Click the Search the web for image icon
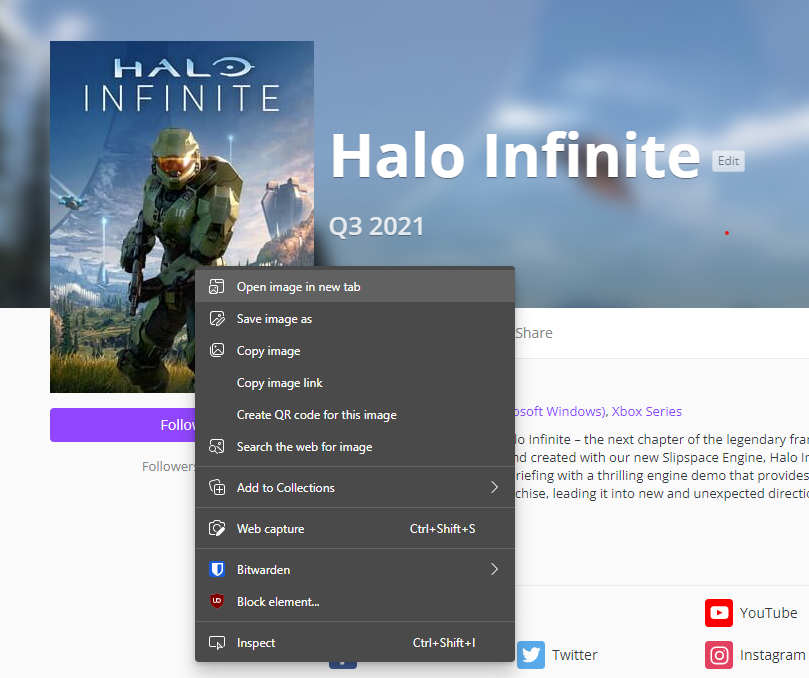Screen dimensions: 809x678 click(217, 446)
